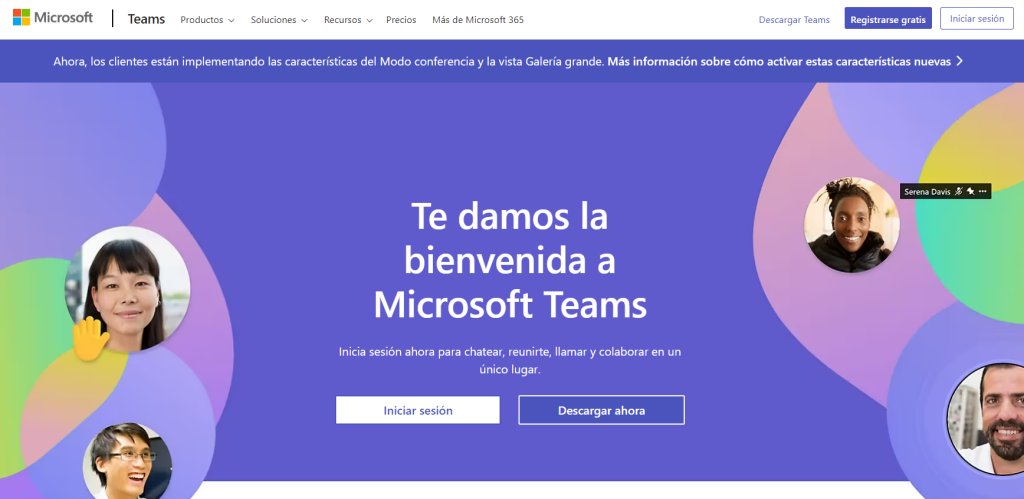The width and height of the screenshot is (1024, 499).
Task: Expand the Recursos dropdown menu
Action: point(348,20)
